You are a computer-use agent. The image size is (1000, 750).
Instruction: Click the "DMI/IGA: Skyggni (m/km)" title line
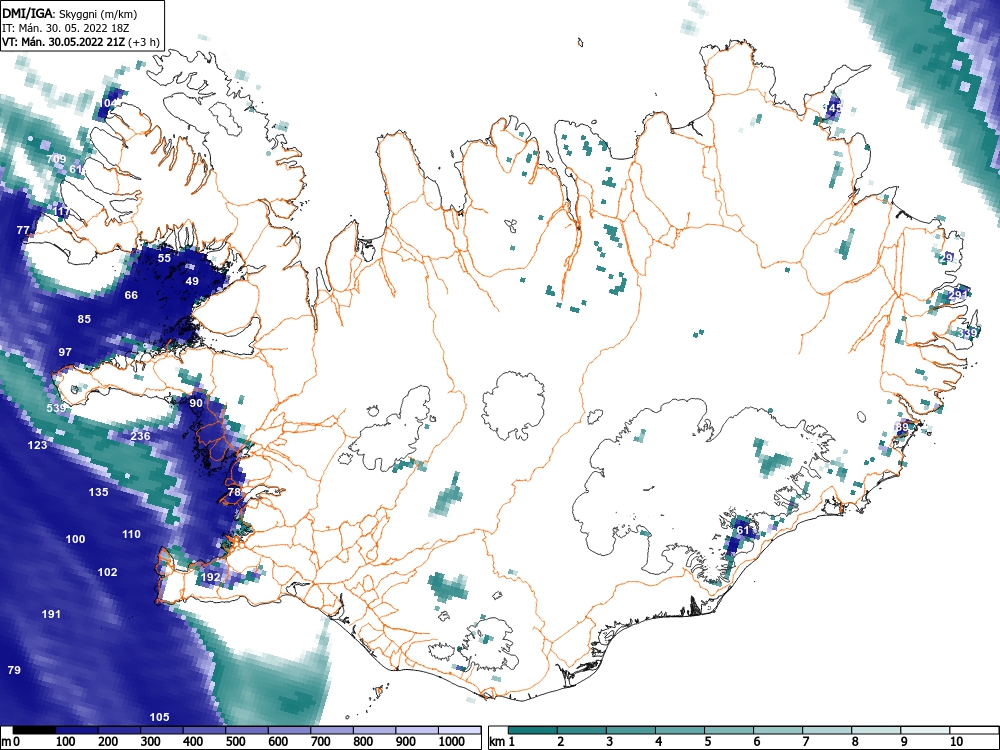(70, 13)
